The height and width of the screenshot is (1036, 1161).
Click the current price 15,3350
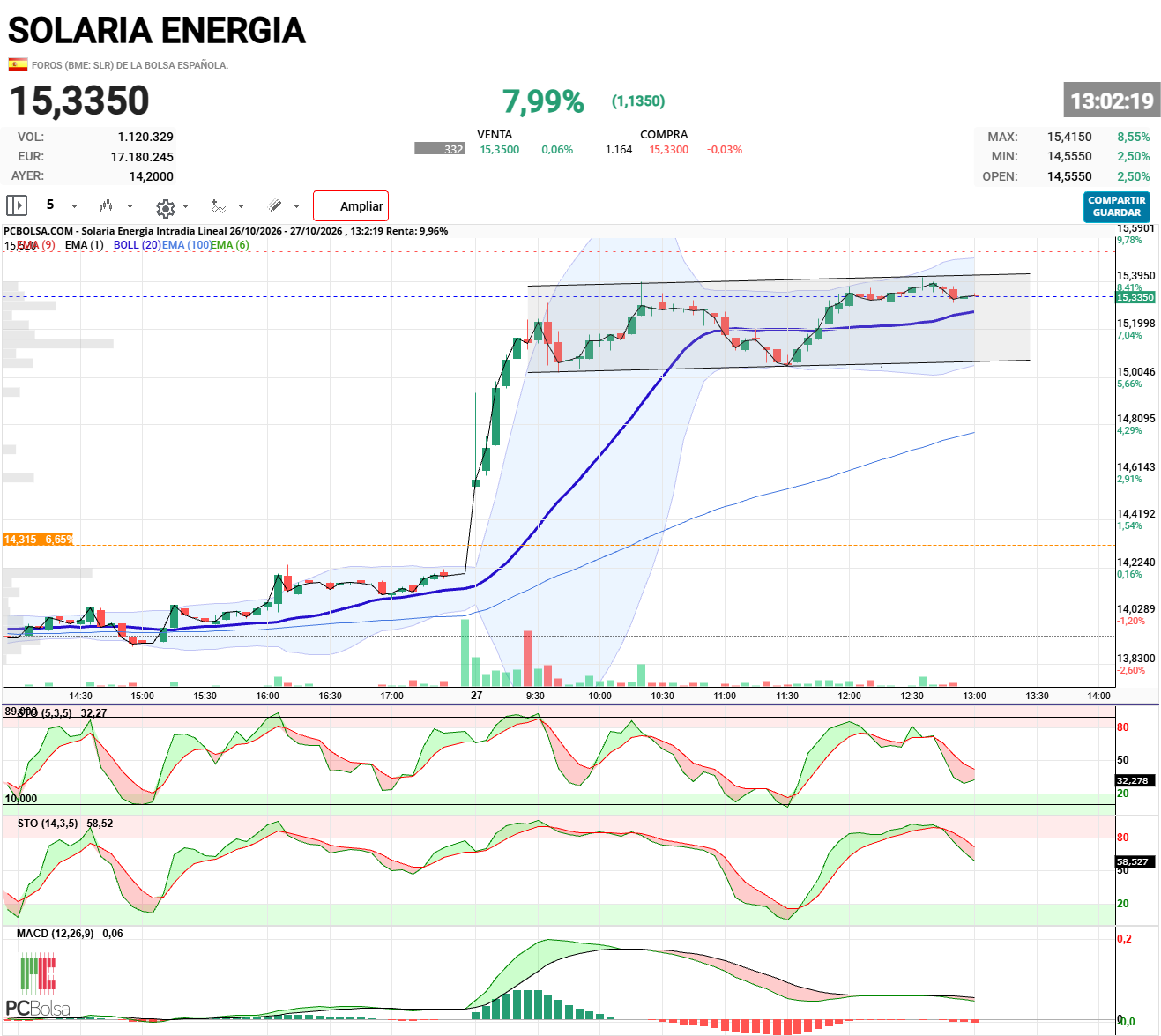tap(79, 101)
